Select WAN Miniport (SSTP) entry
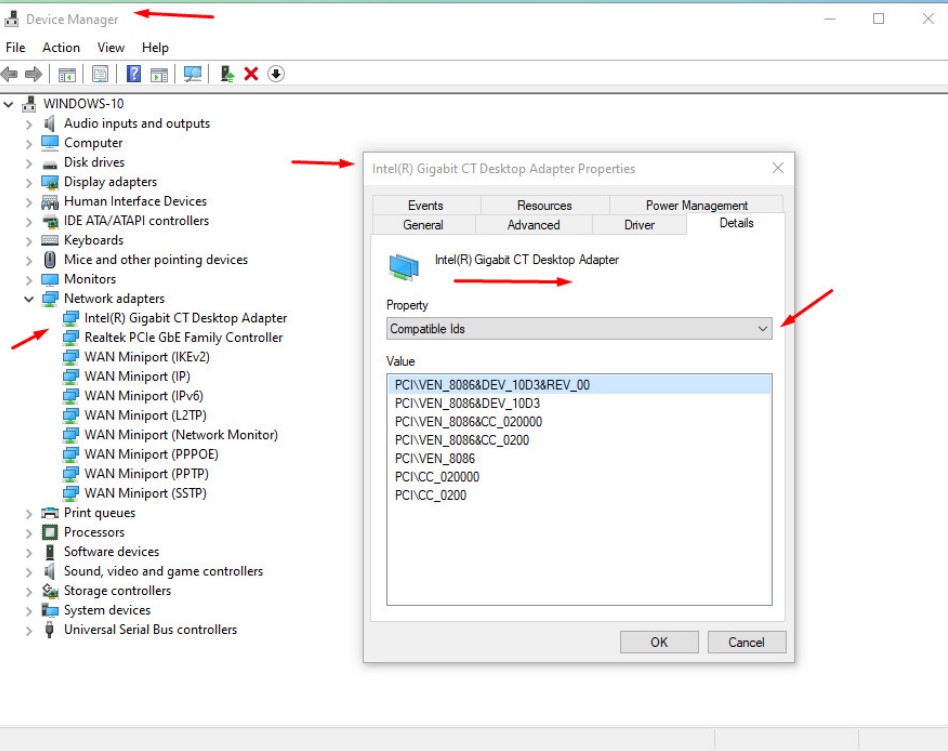 [x=146, y=493]
